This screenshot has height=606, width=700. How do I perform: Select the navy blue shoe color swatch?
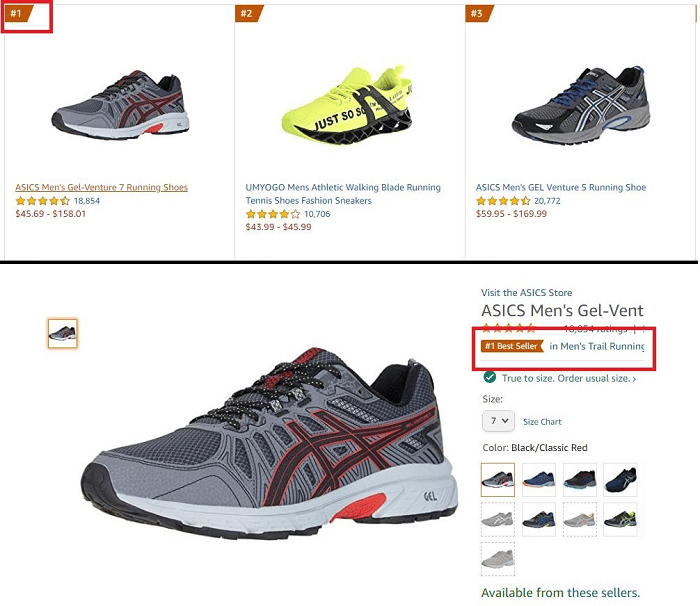pos(621,480)
